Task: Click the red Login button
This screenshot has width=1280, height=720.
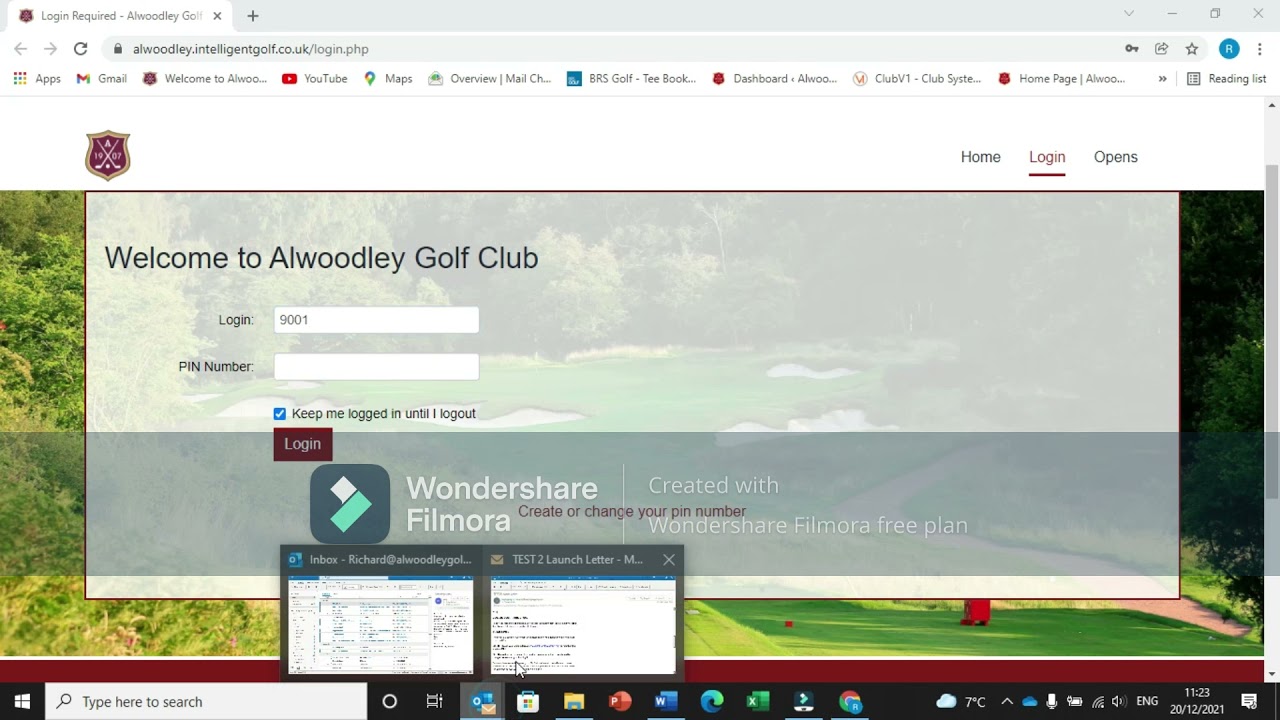Action: (x=303, y=444)
